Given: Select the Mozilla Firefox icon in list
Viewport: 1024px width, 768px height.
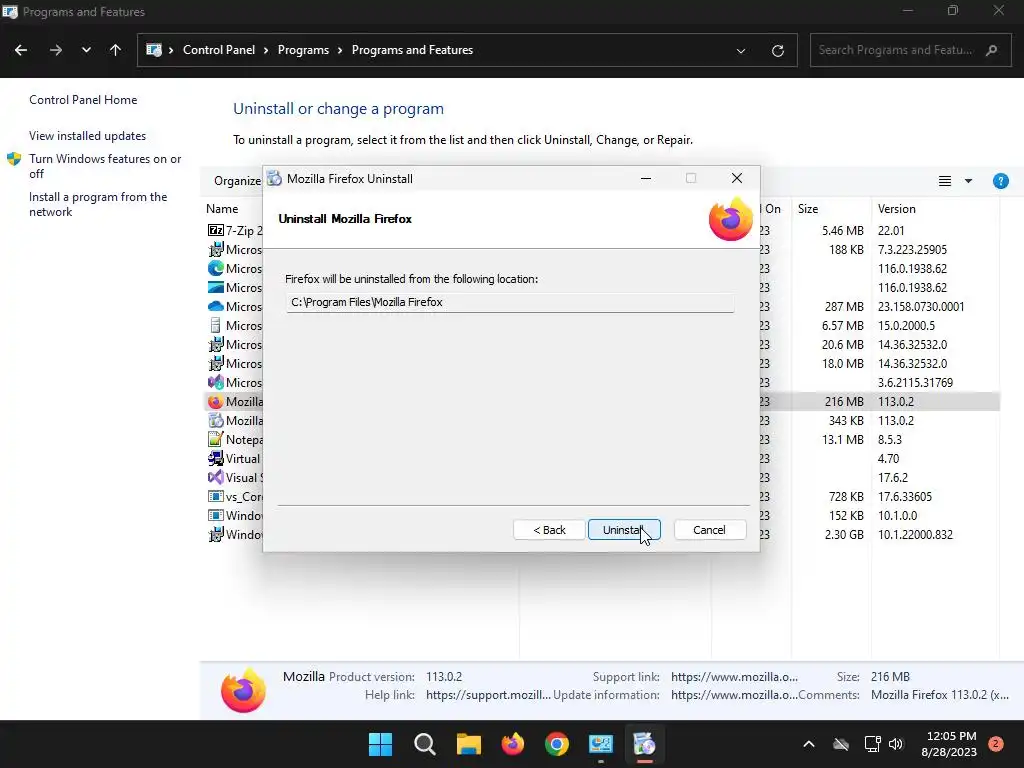Looking at the screenshot, I should click(216, 402).
